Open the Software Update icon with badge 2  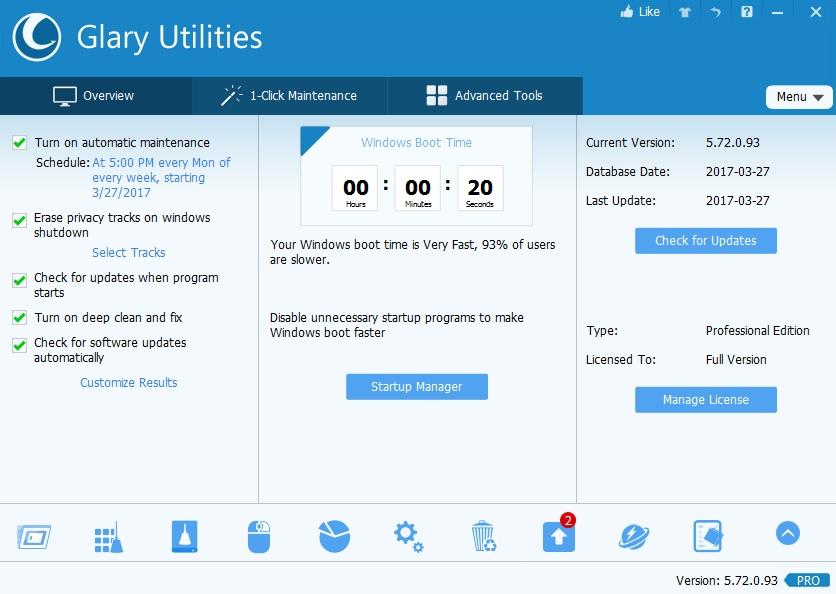(559, 534)
